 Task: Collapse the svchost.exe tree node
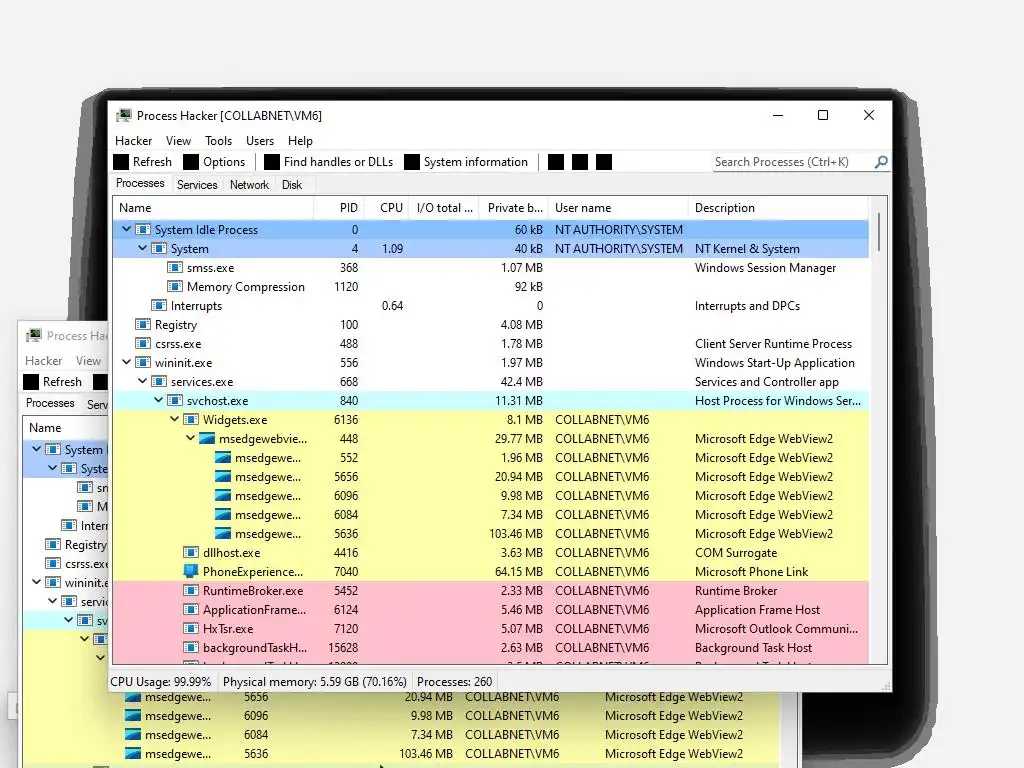159,400
